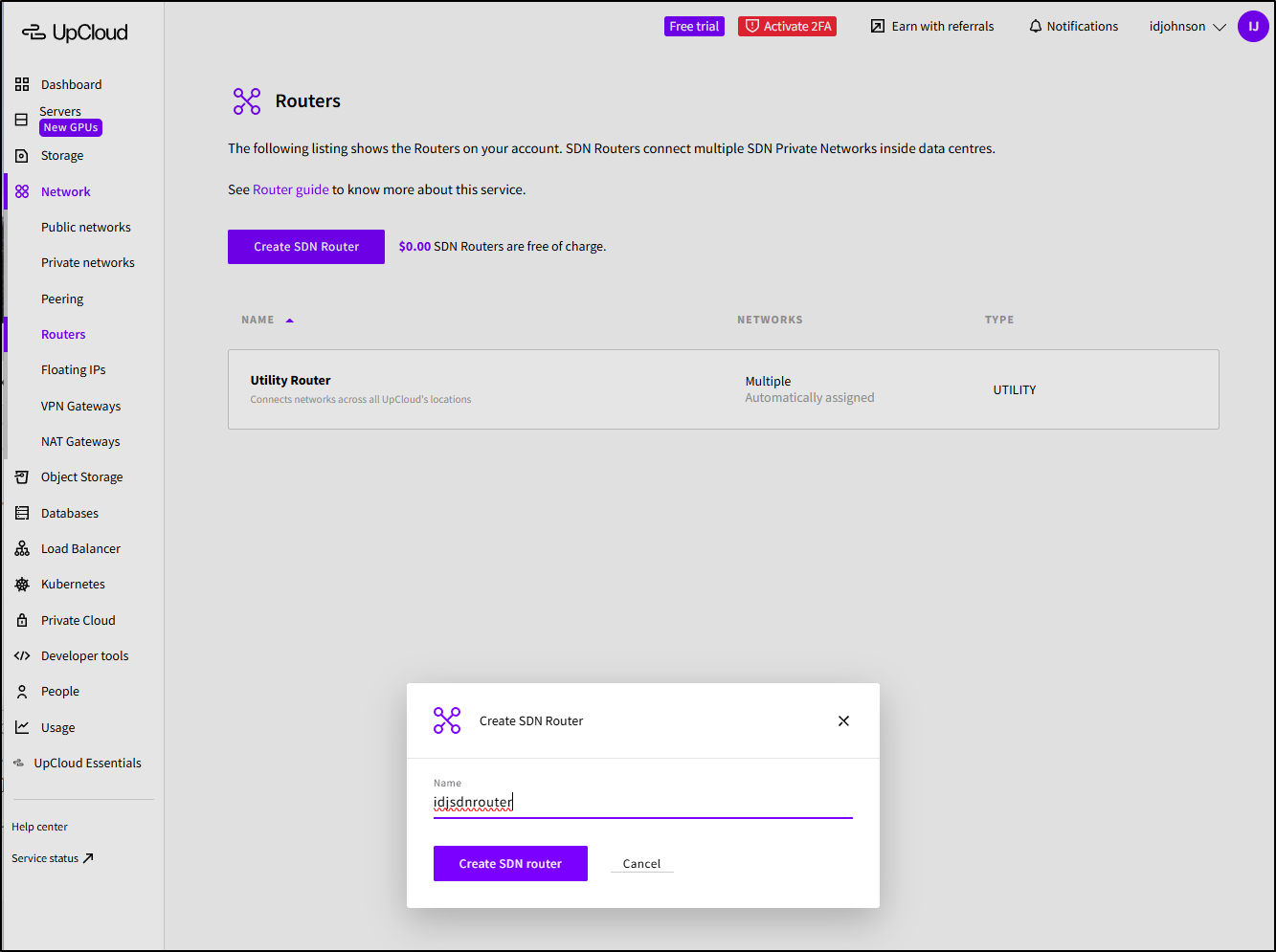Click the Object Storage bucket icon

coord(22,477)
